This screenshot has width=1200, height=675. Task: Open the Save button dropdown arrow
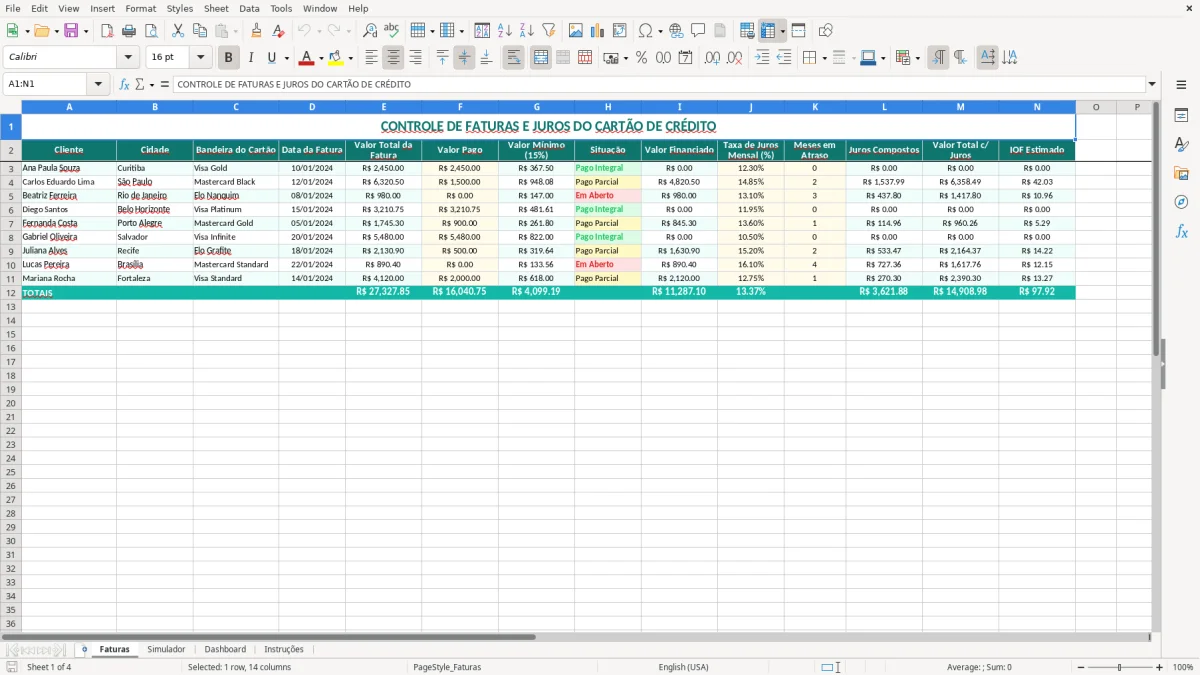tap(85, 31)
